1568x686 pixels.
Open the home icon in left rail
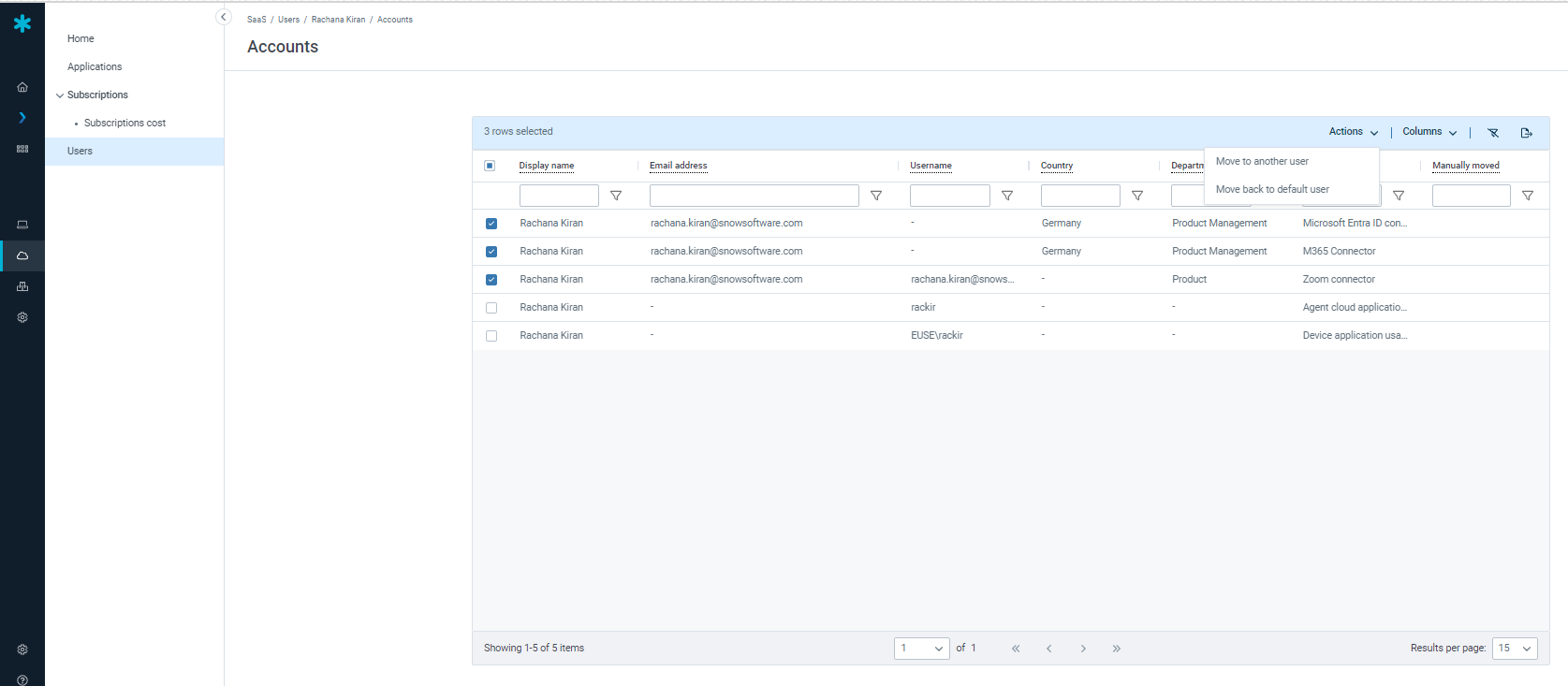(x=22, y=87)
